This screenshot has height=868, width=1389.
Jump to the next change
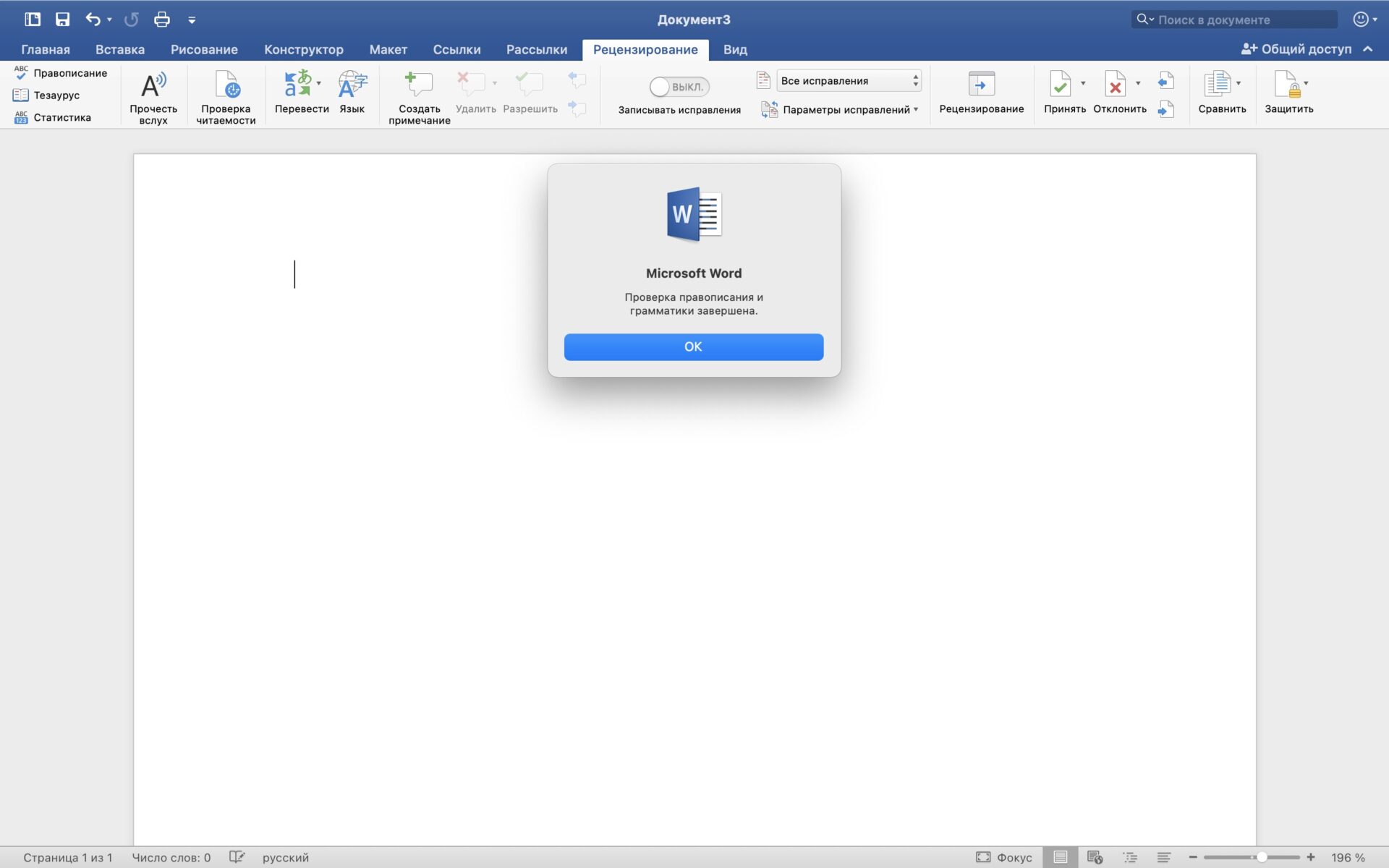click(x=1165, y=109)
